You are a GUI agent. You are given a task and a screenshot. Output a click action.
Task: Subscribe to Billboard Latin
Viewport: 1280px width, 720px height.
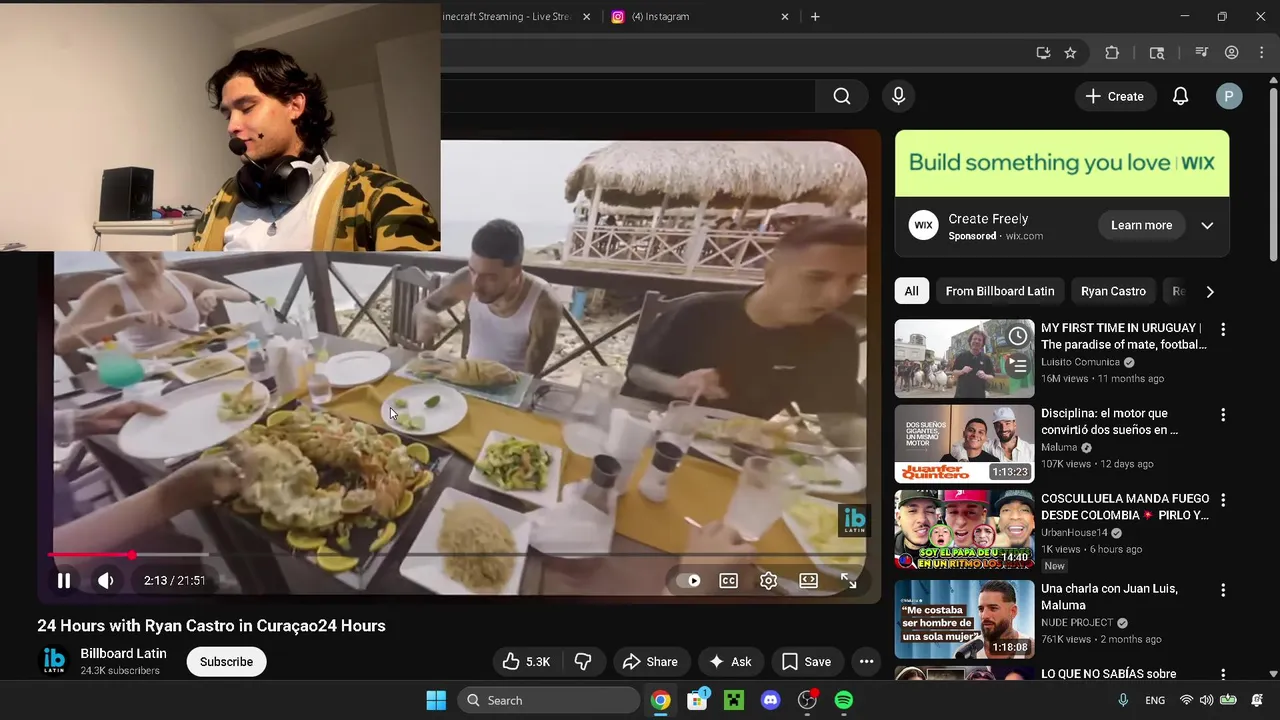click(x=226, y=661)
